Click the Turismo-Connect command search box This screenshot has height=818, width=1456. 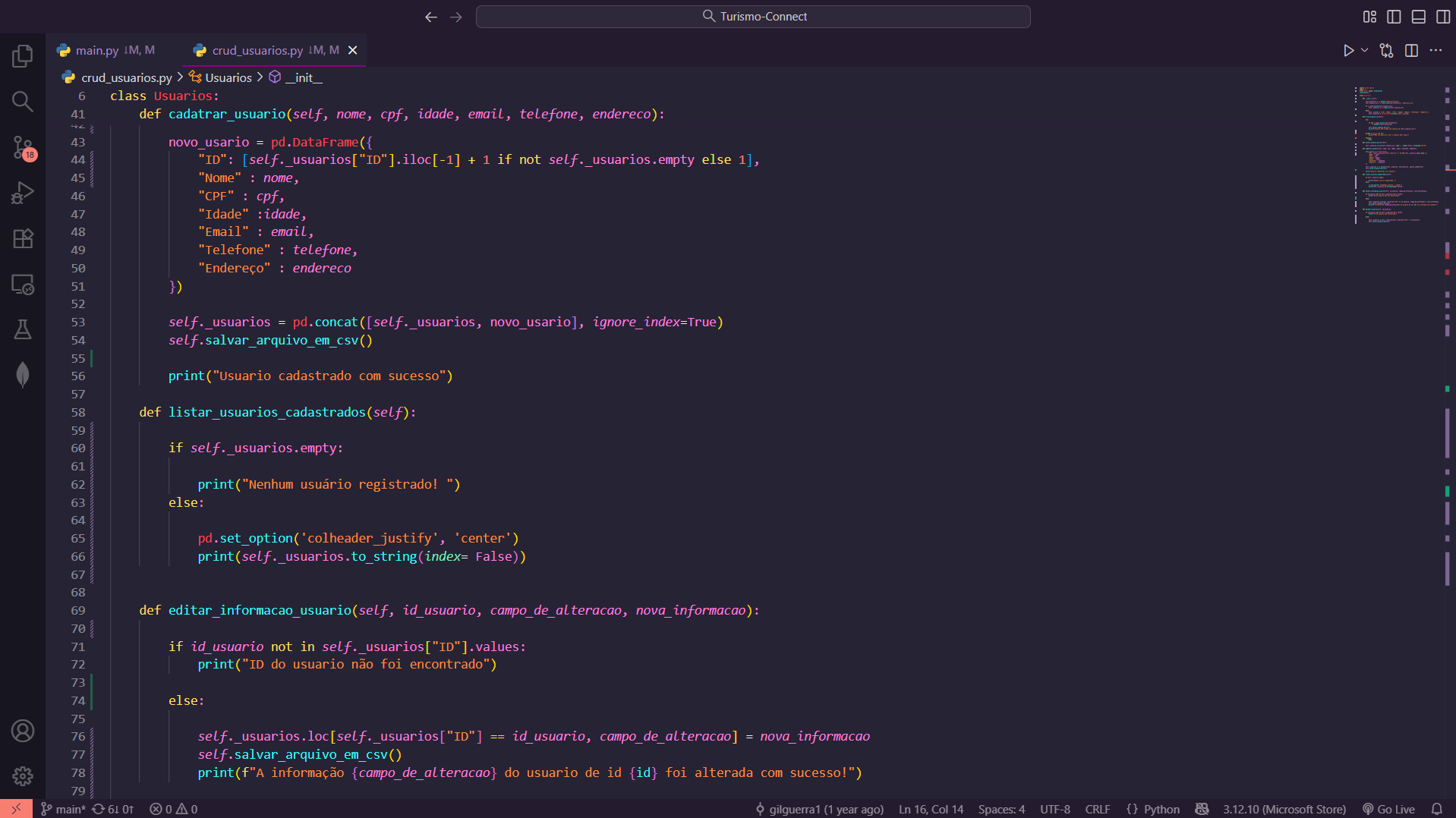[x=752, y=17]
